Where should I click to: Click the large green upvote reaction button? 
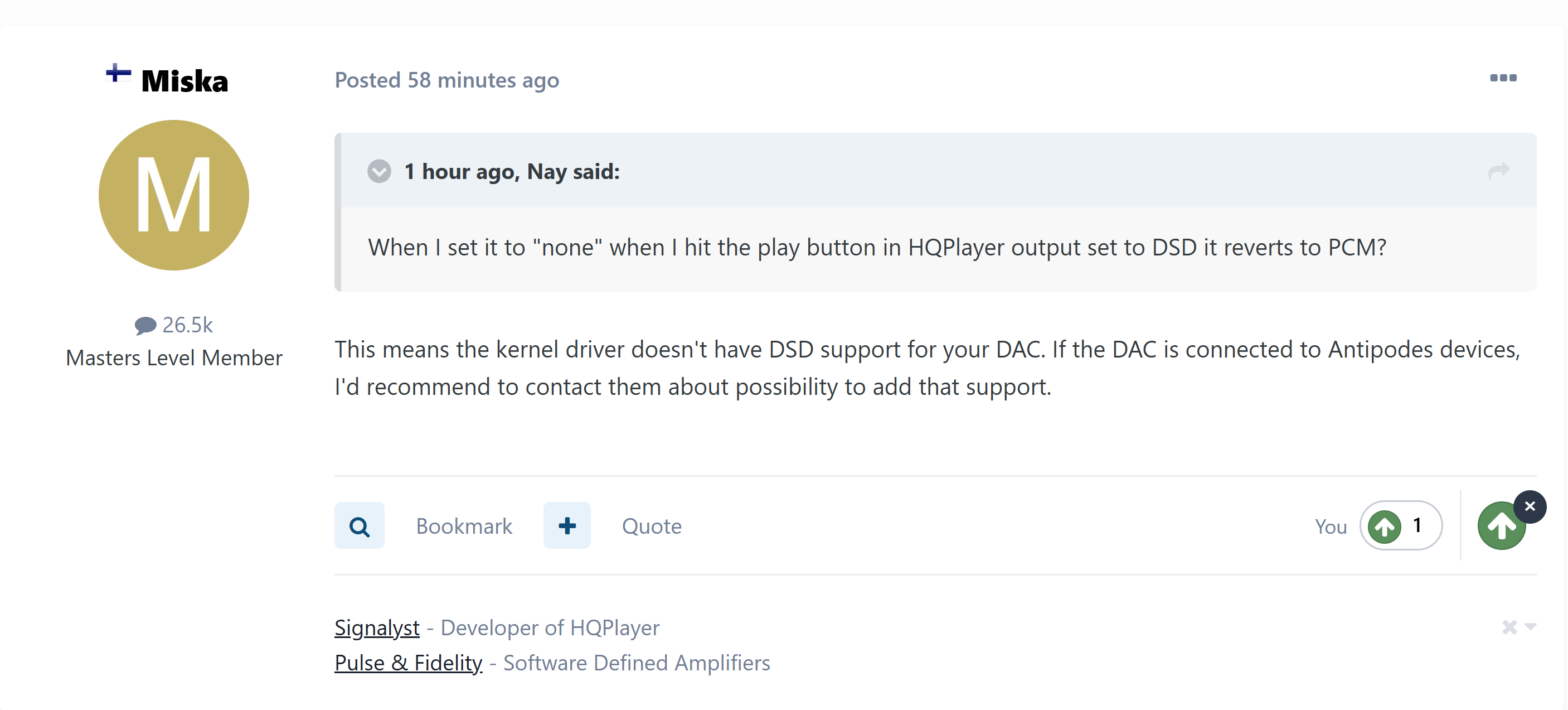[1500, 527]
